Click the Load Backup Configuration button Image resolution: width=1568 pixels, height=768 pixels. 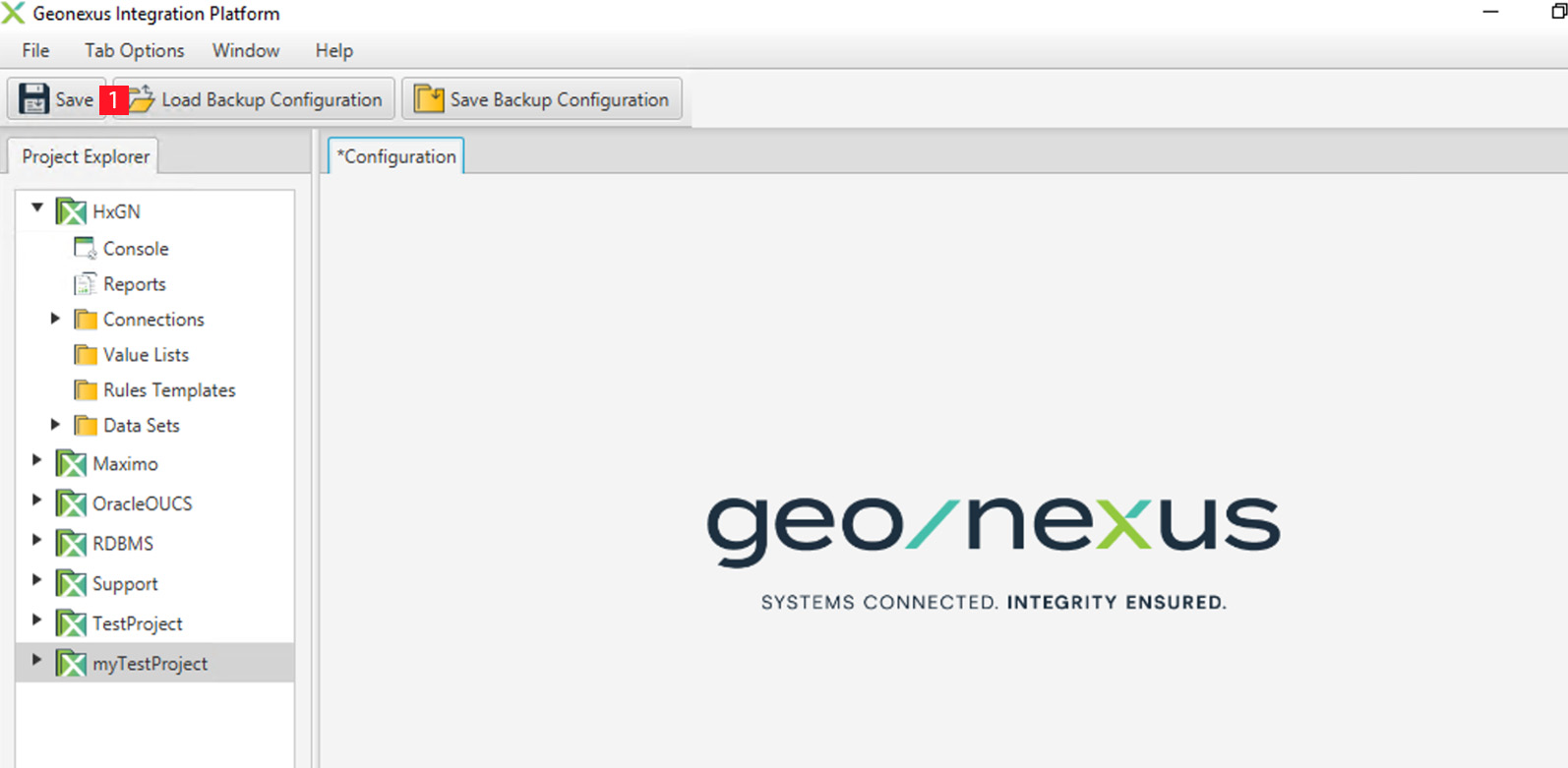[254, 99]
